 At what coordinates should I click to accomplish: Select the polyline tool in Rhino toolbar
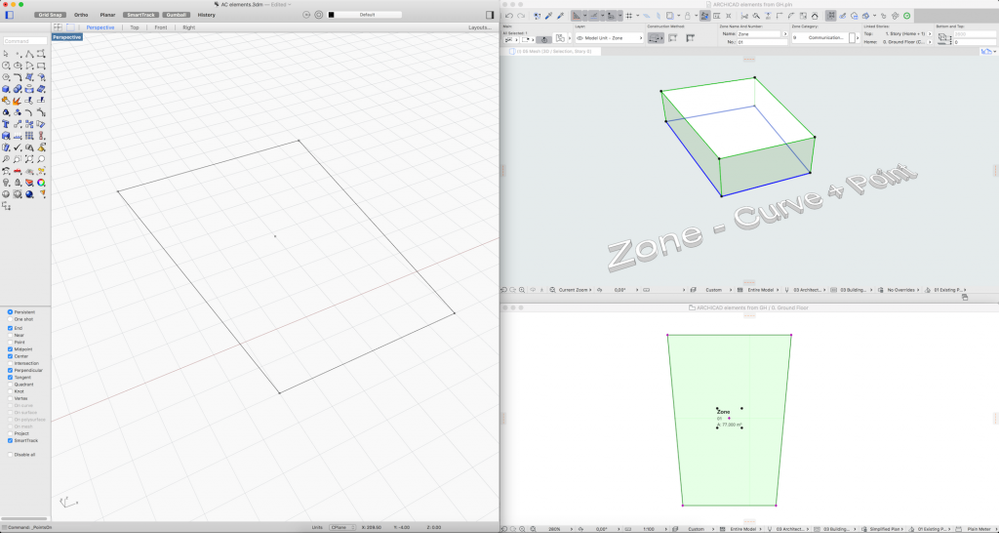(29, 53)
